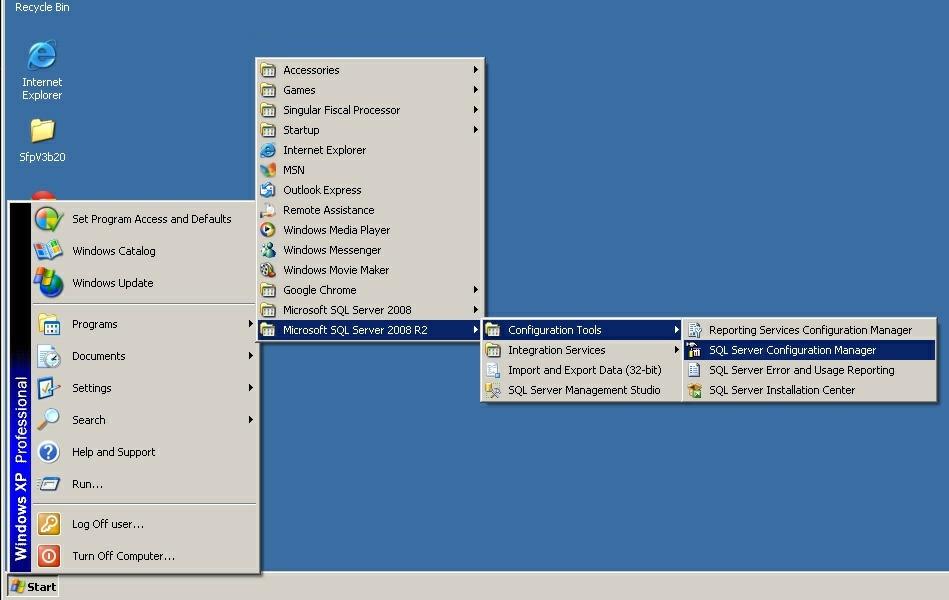Click "Import and Export Data (32-bit)" text
949x600 pixels.
point(585,370)
